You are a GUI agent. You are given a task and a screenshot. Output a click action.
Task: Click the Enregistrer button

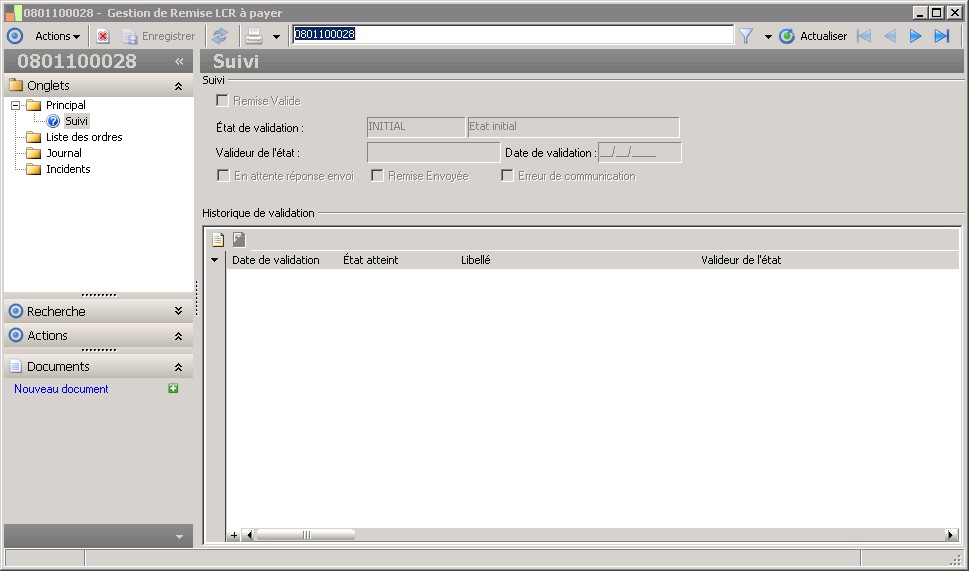pyautogui.click(x=159, y=36)
